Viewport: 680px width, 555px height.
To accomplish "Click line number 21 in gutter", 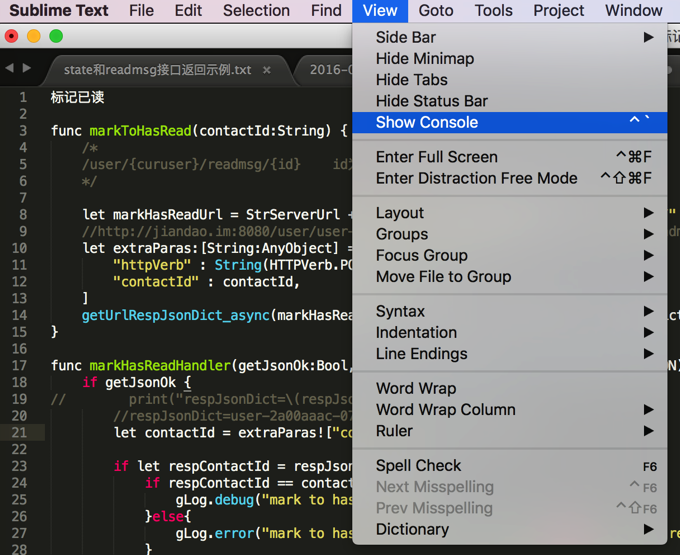I will (x=20, y=432).
